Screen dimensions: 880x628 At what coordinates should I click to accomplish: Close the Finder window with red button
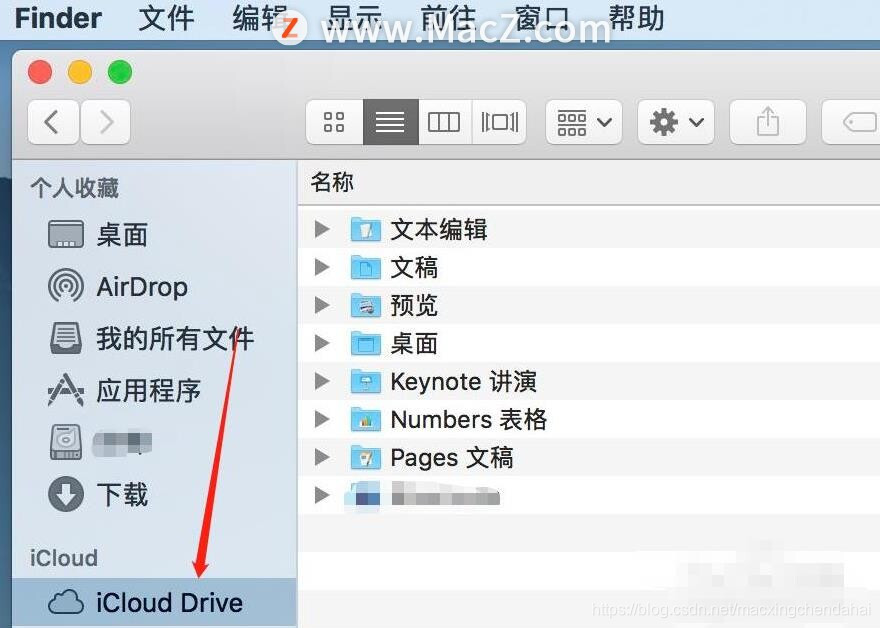40,72
